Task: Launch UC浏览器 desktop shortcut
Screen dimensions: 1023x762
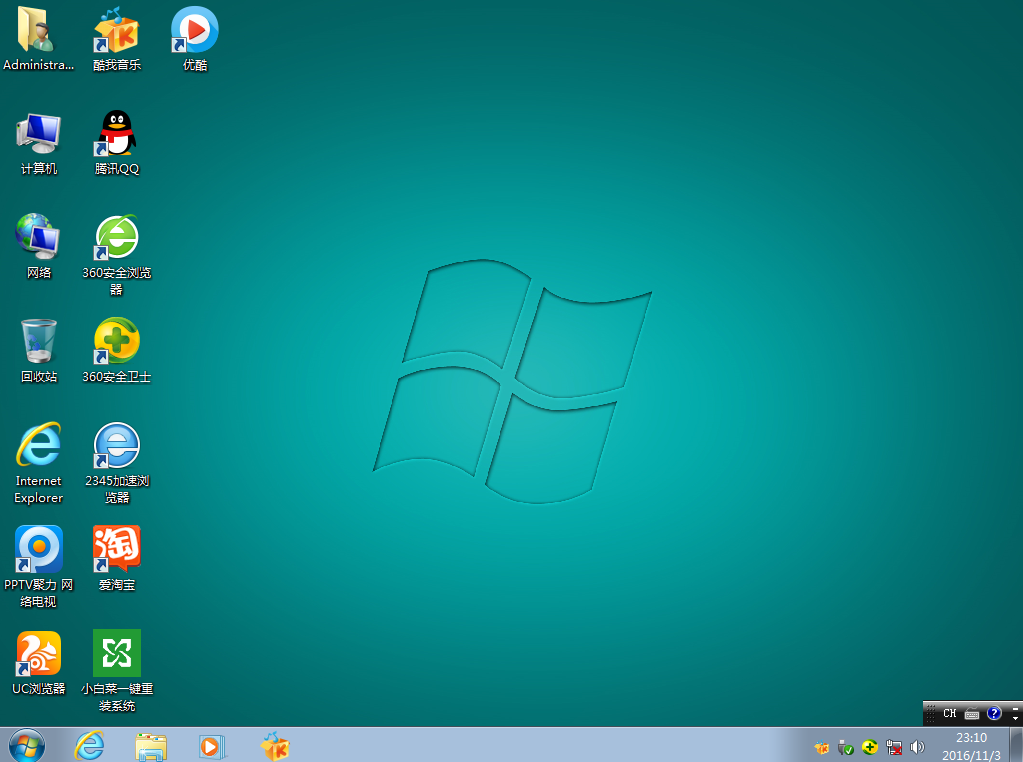Action: tap(38, 663)
